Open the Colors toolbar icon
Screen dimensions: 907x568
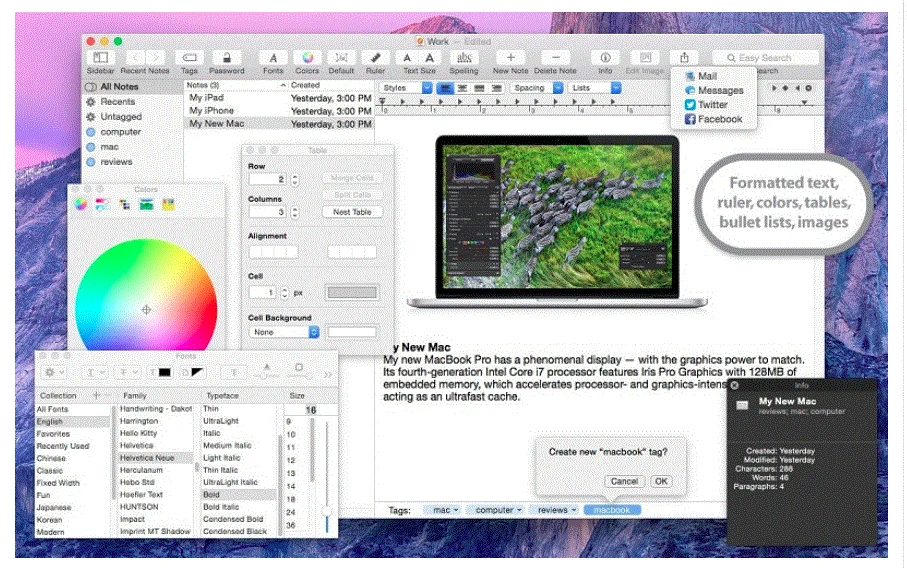[307, 57]
